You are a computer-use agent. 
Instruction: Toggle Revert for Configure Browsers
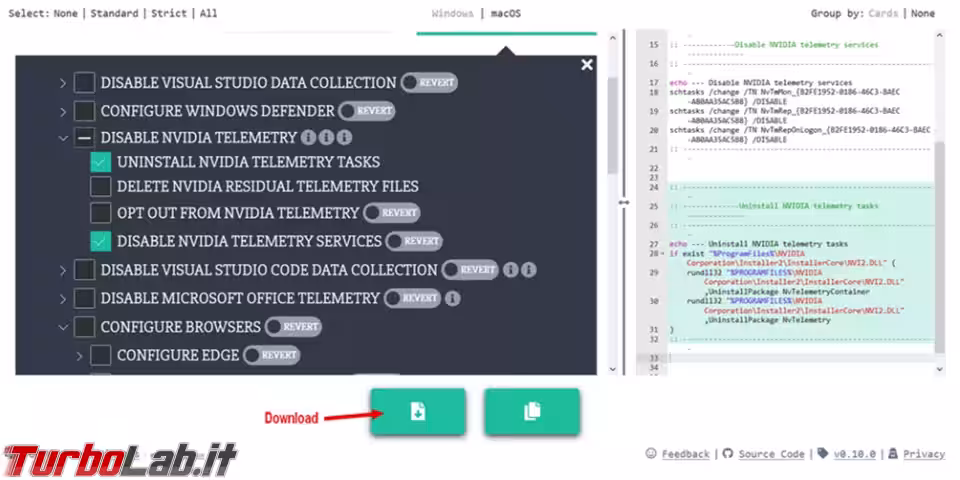click(x=293, y=327)
